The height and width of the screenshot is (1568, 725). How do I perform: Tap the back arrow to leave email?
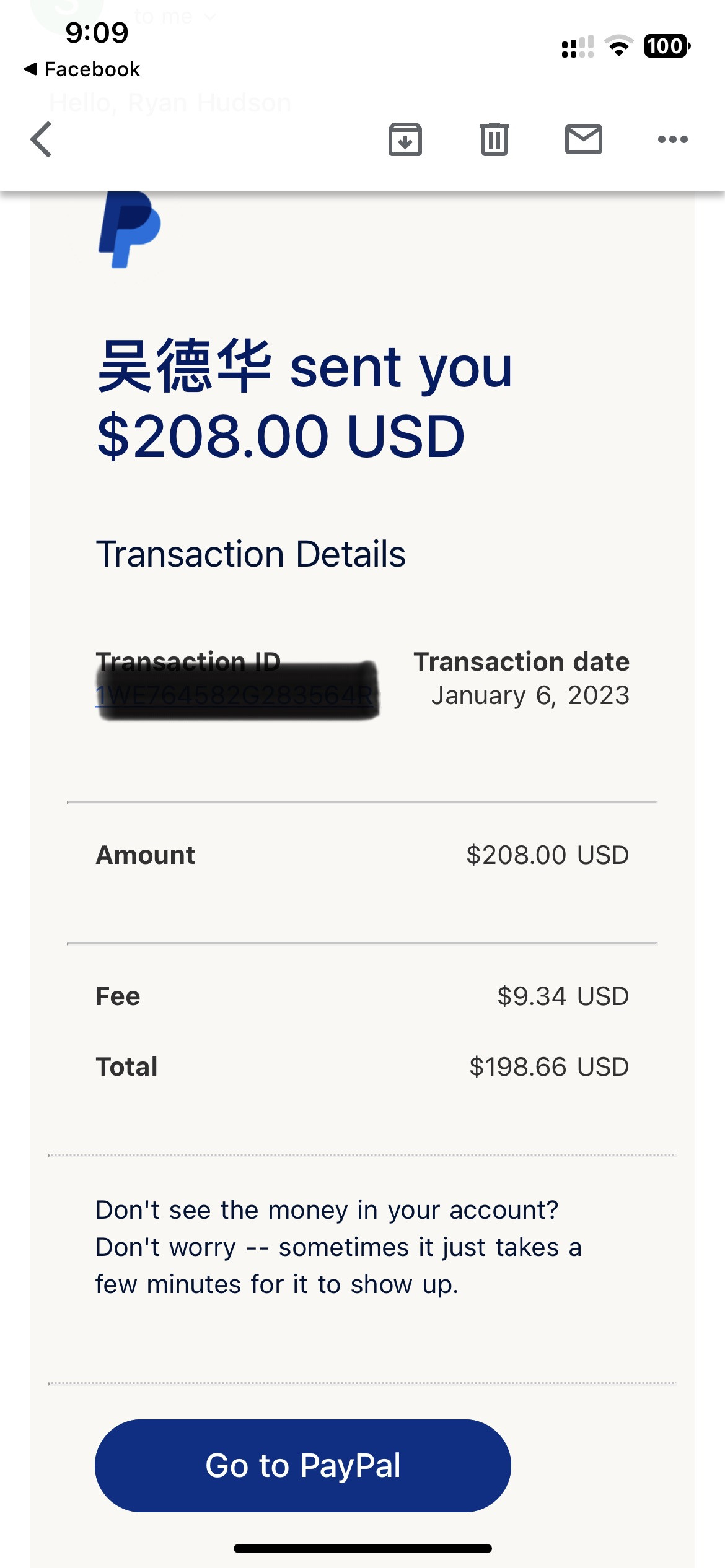click(x=42, y=139)
